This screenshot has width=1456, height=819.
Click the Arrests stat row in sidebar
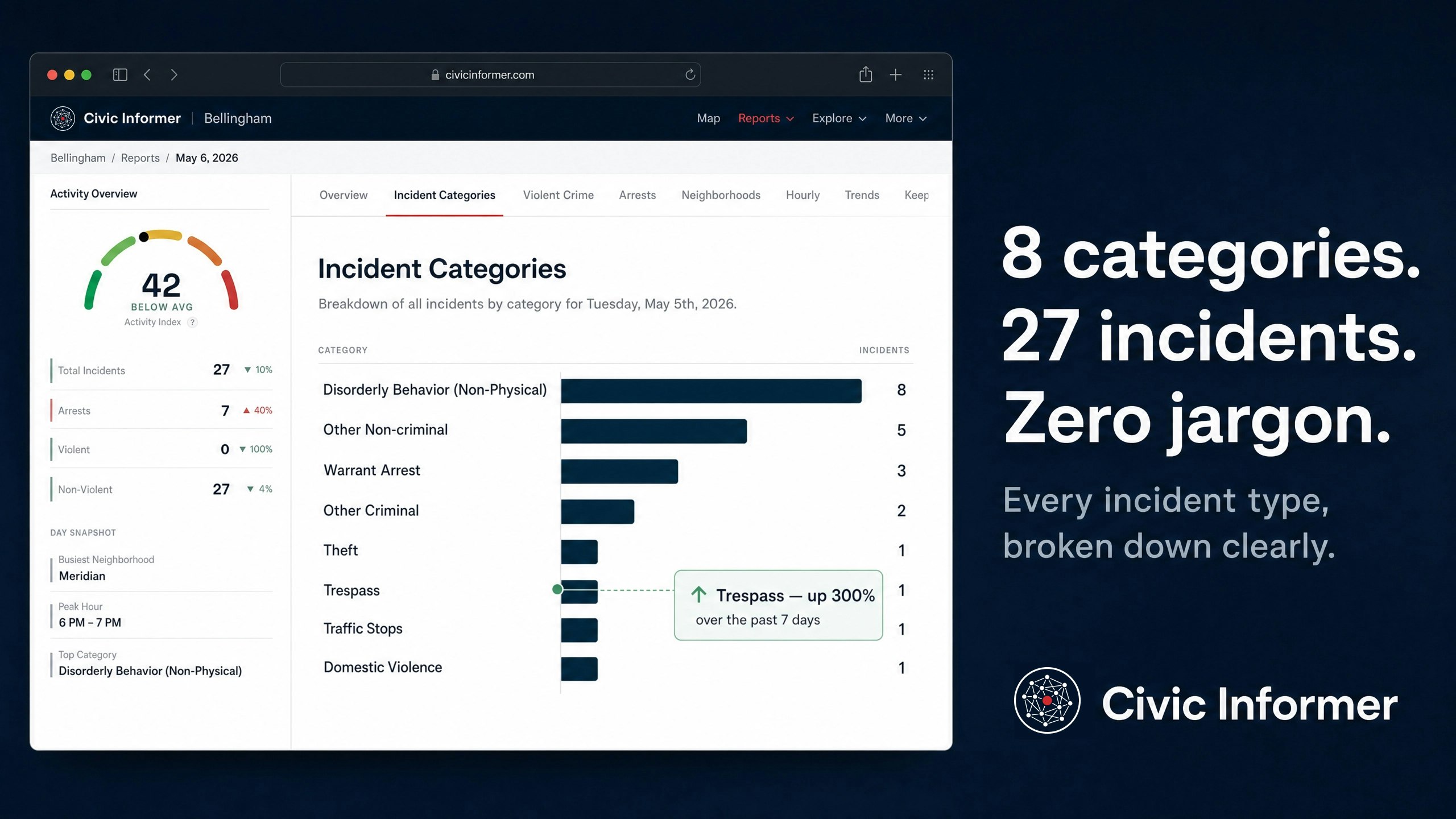(x=162, y=411)
